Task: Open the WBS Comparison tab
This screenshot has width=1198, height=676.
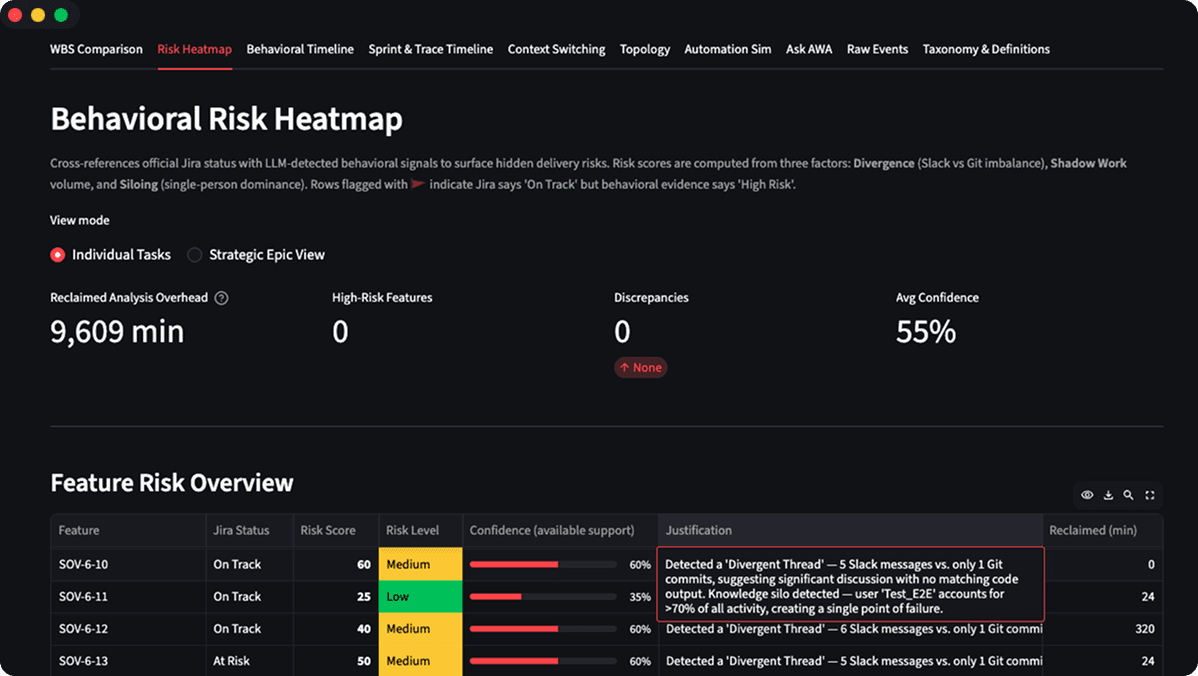Action: coord(96,49)
